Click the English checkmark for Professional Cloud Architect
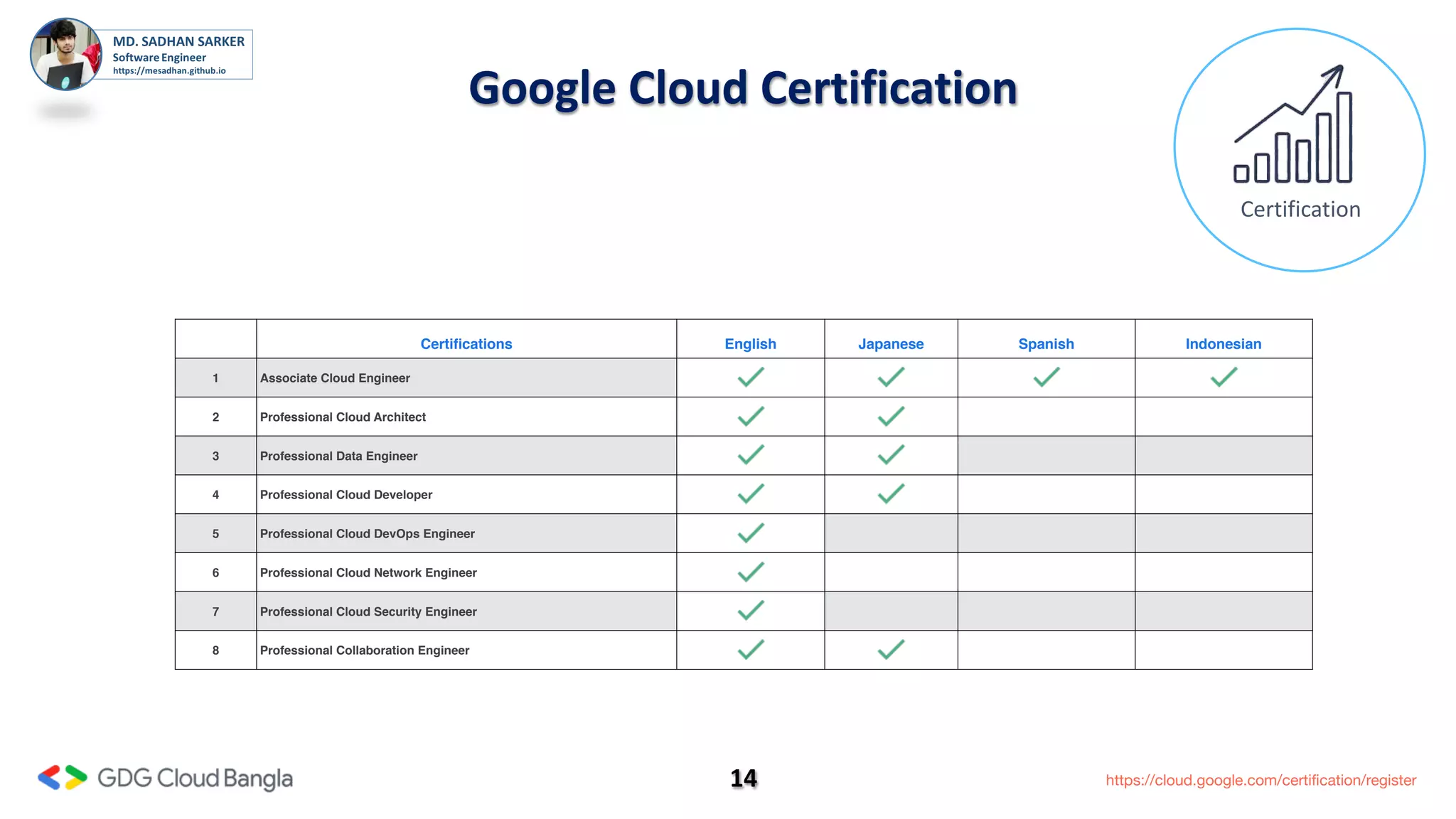Viewport: 1456px width, 819px height. coord(751,416)
